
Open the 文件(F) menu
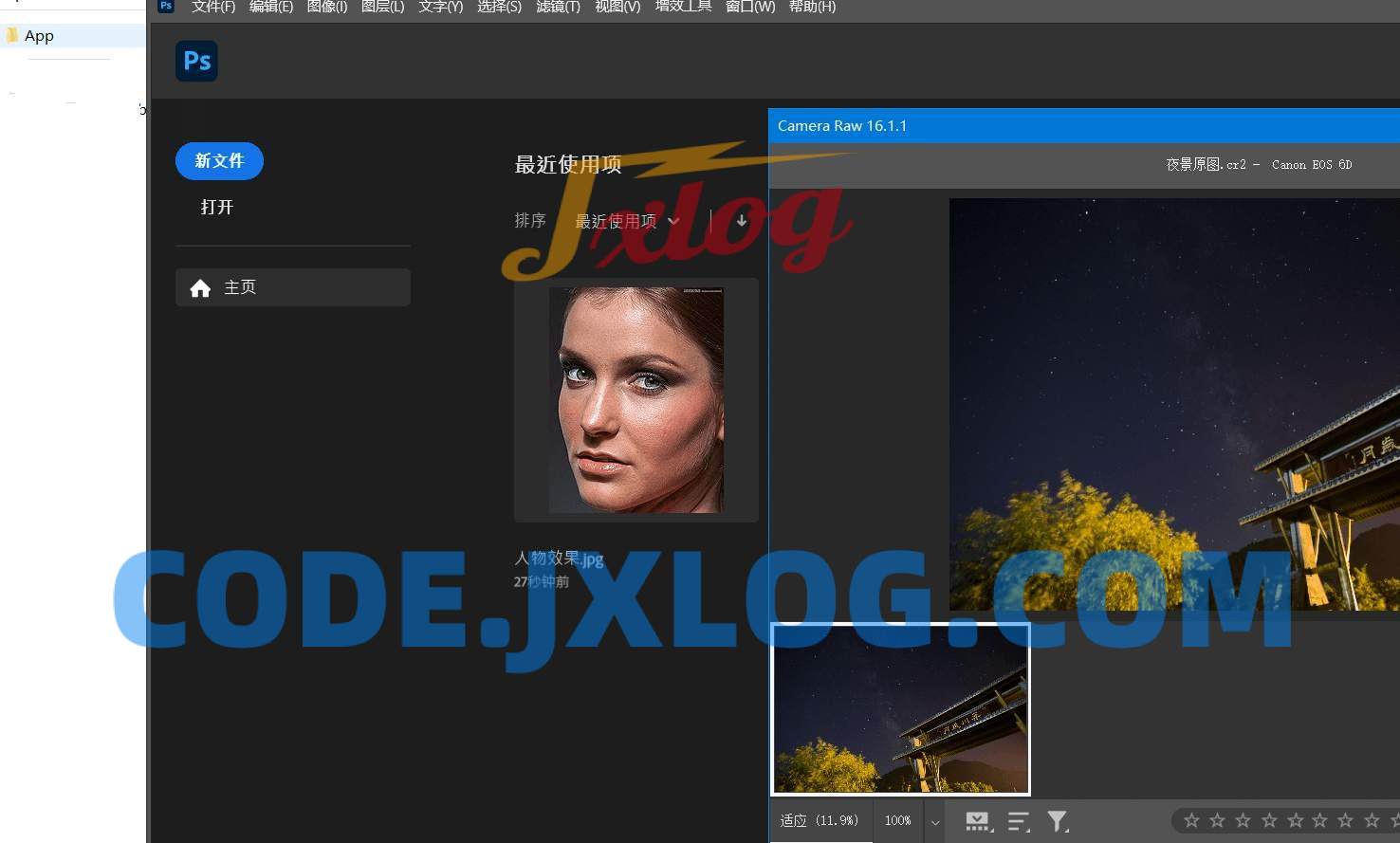213,7
